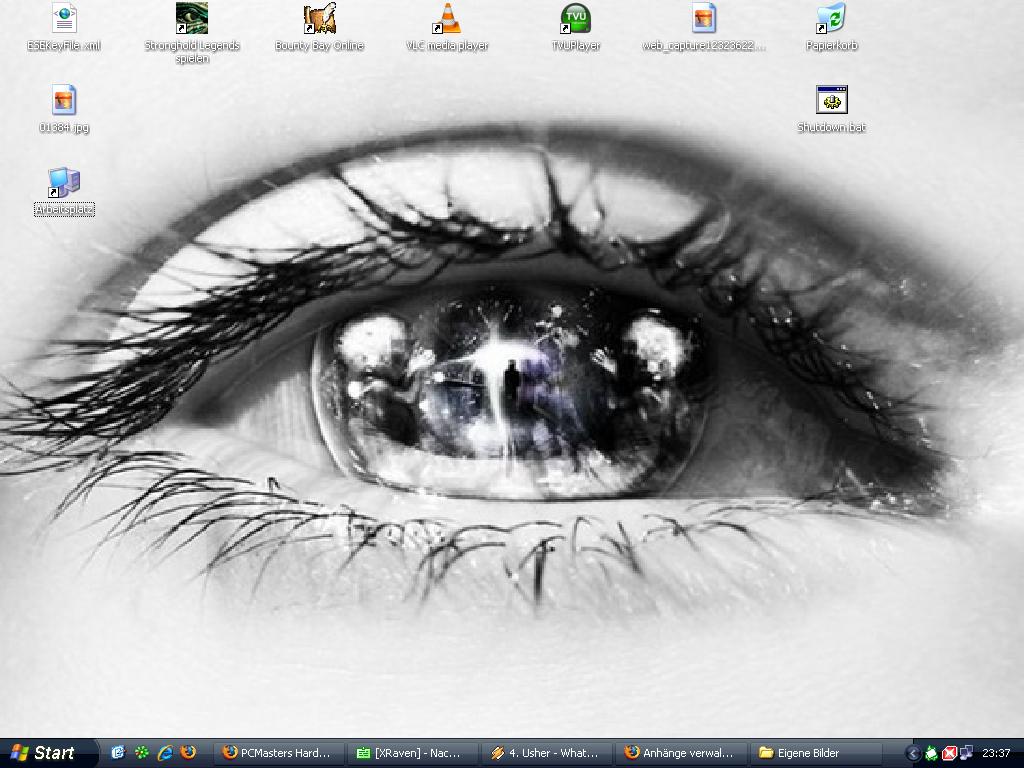
Task: Switch to the [XRaven] taskbar window
Action: [414, 753]
